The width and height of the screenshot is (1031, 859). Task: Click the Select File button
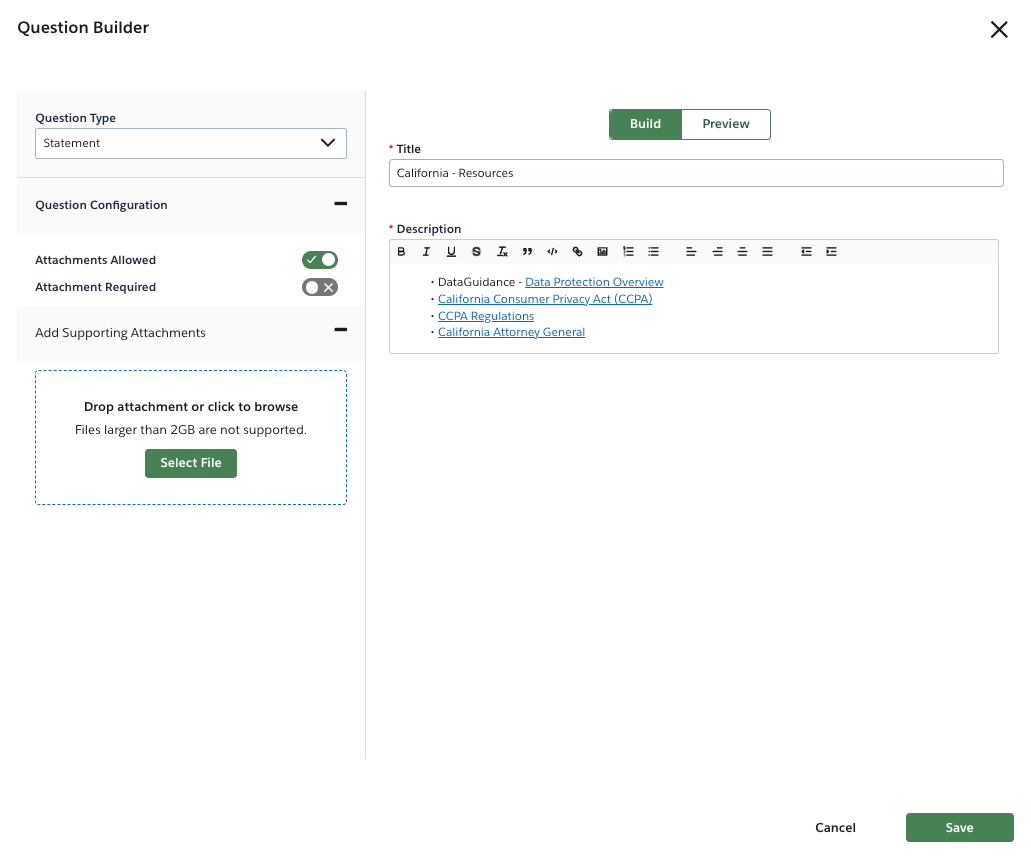click(x=190, y=463)
